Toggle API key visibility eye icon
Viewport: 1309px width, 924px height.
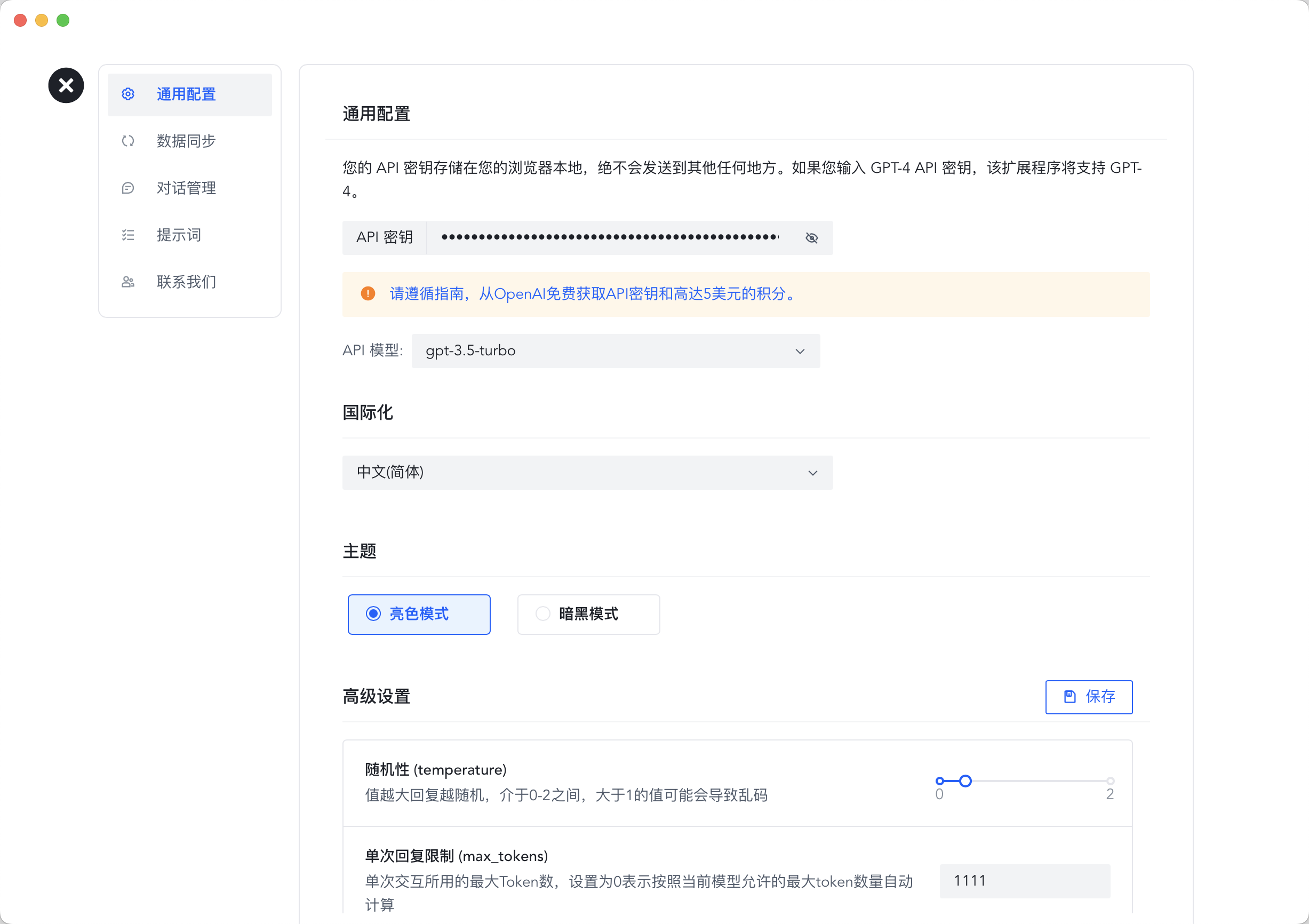(812, 238)
